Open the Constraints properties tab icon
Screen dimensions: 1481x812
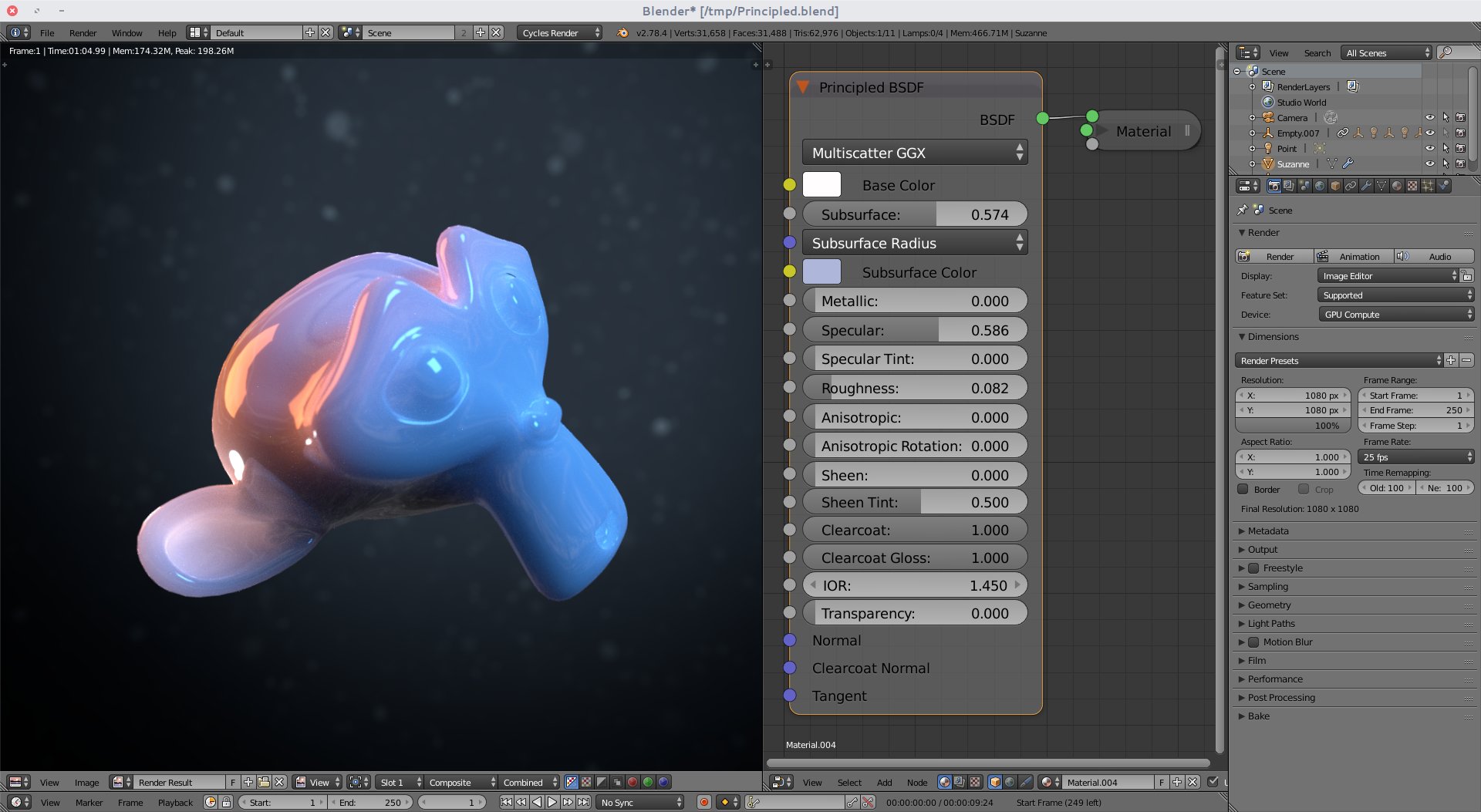(1351, 186)
